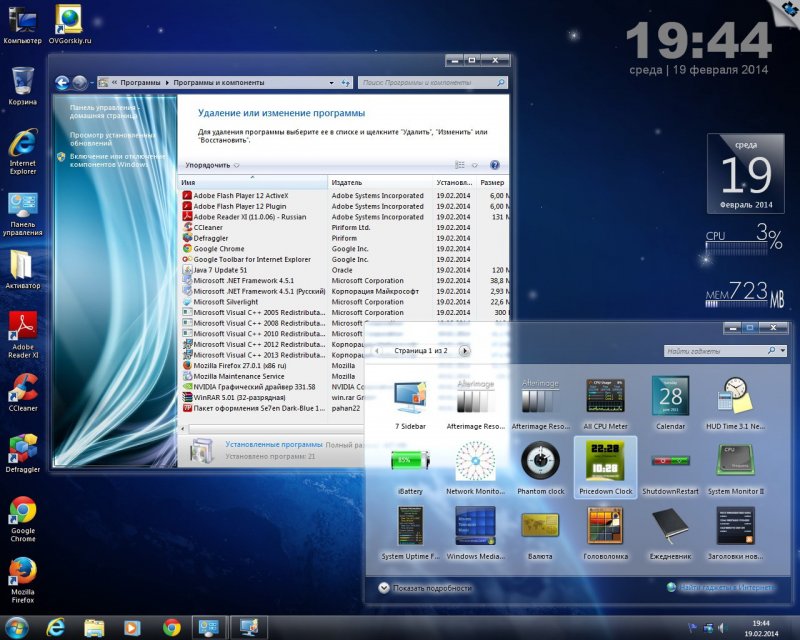Go to next gadgets page arrow

(464, 351)
